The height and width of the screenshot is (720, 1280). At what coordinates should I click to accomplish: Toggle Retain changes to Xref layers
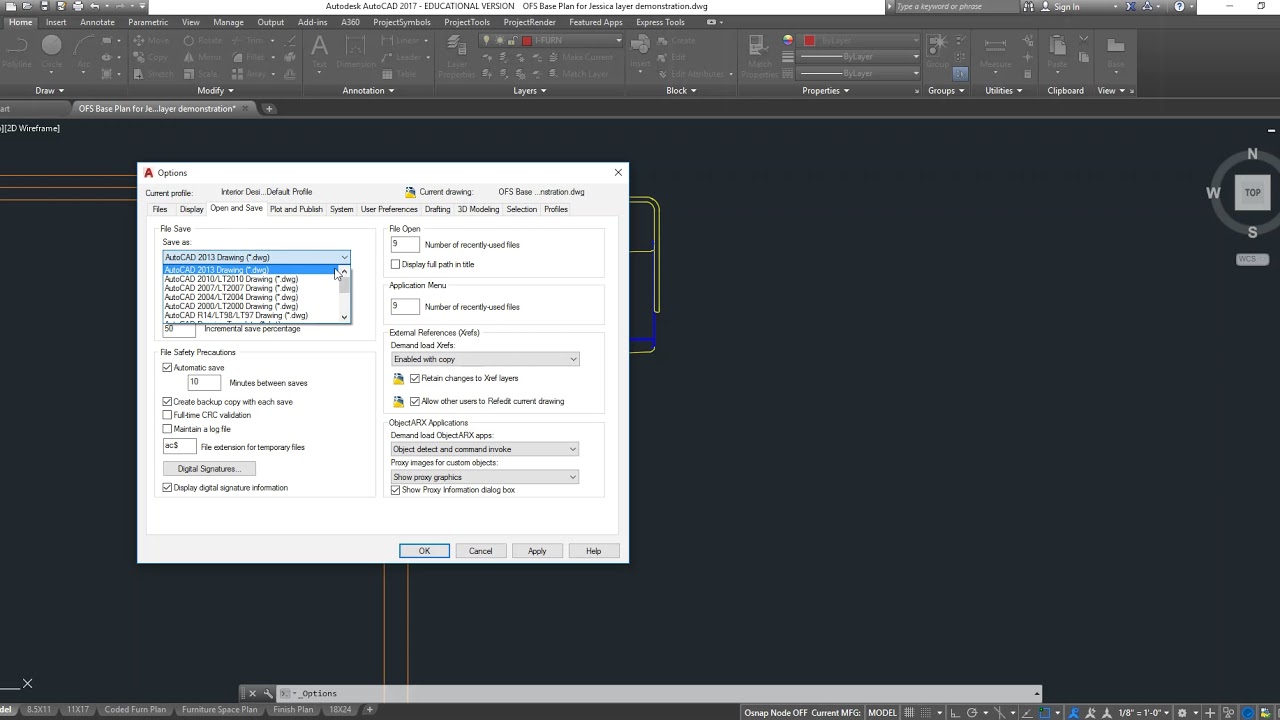tap(415, 379)
